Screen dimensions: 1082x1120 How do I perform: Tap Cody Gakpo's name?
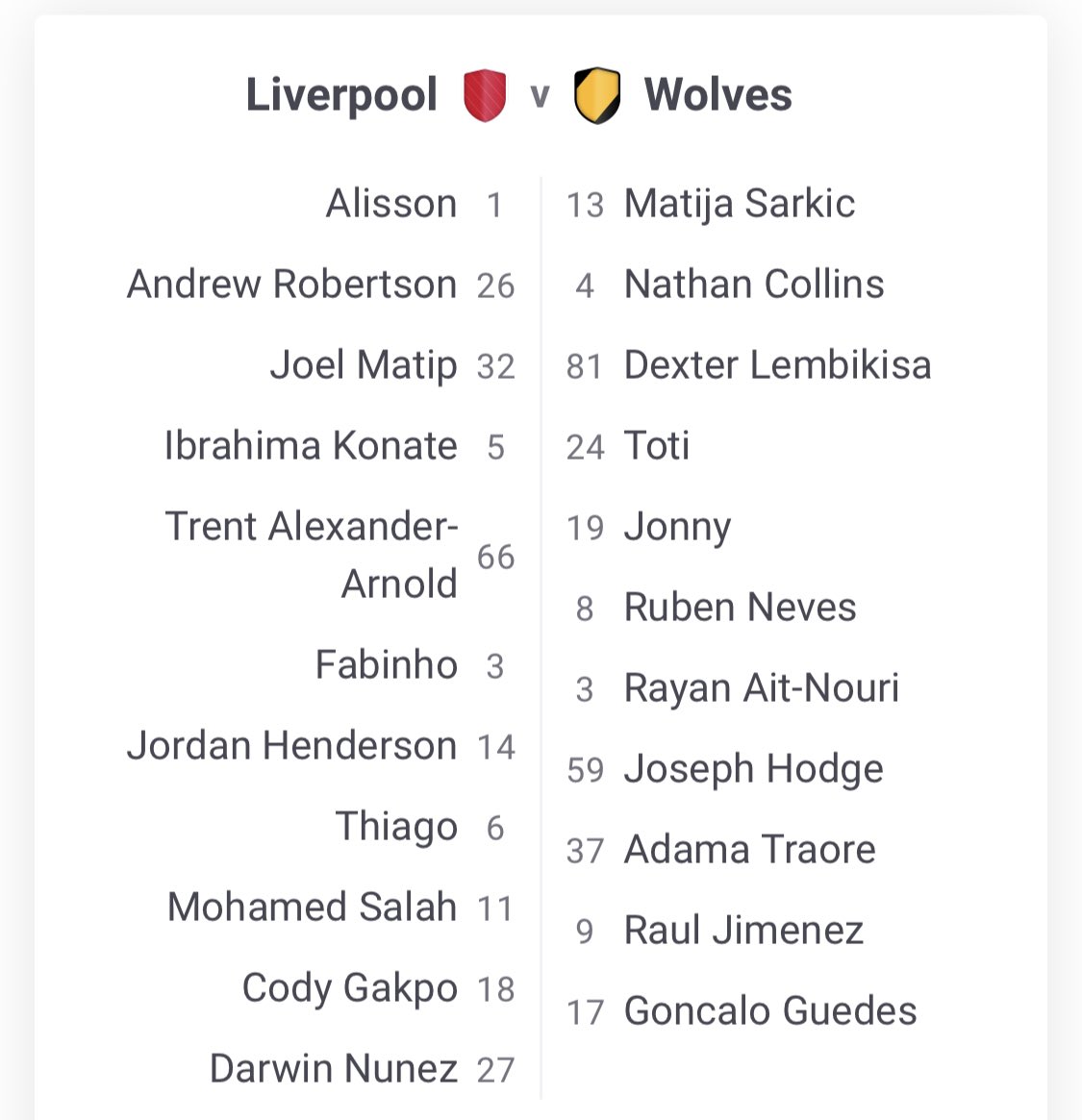pyautogui.click(x=349, y=988)
